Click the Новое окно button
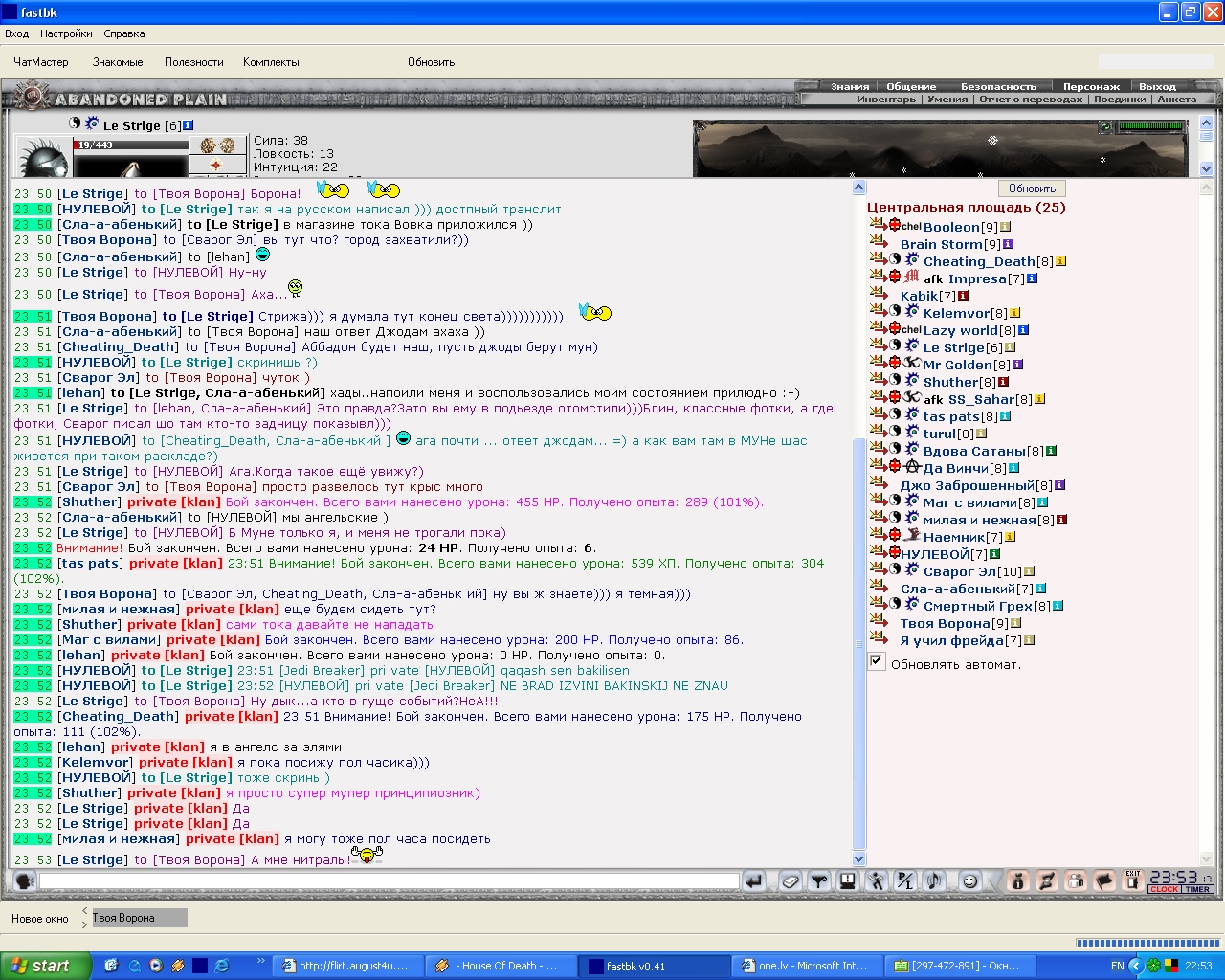This screenshot has height=980, width=1225. pos(40,919)
